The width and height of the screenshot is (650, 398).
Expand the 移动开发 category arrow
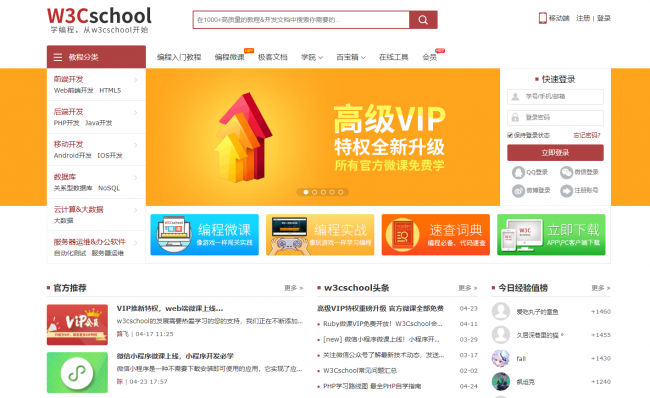[x=136, y=145]
